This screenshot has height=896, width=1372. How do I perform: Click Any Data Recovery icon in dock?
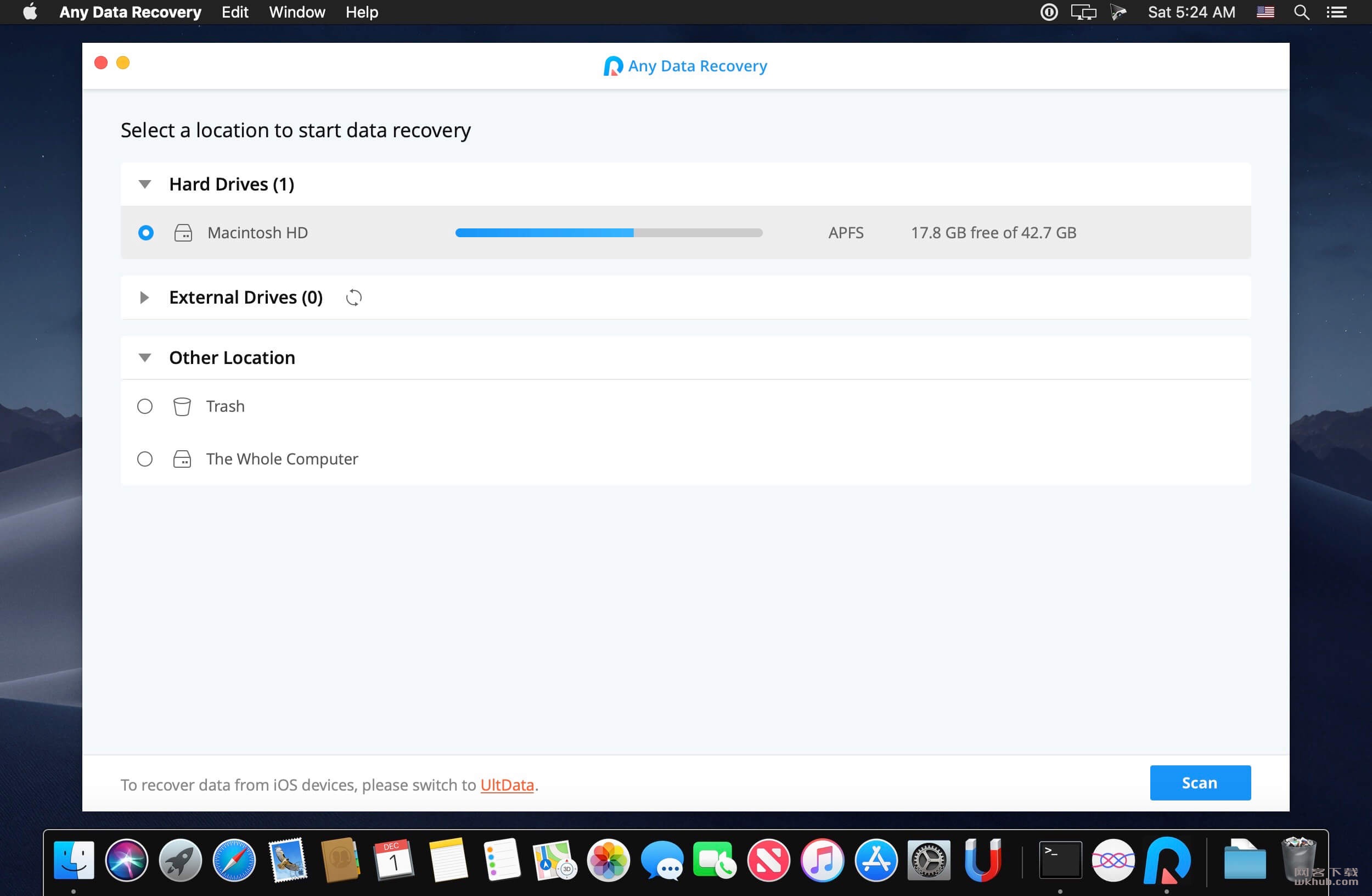1167,860
